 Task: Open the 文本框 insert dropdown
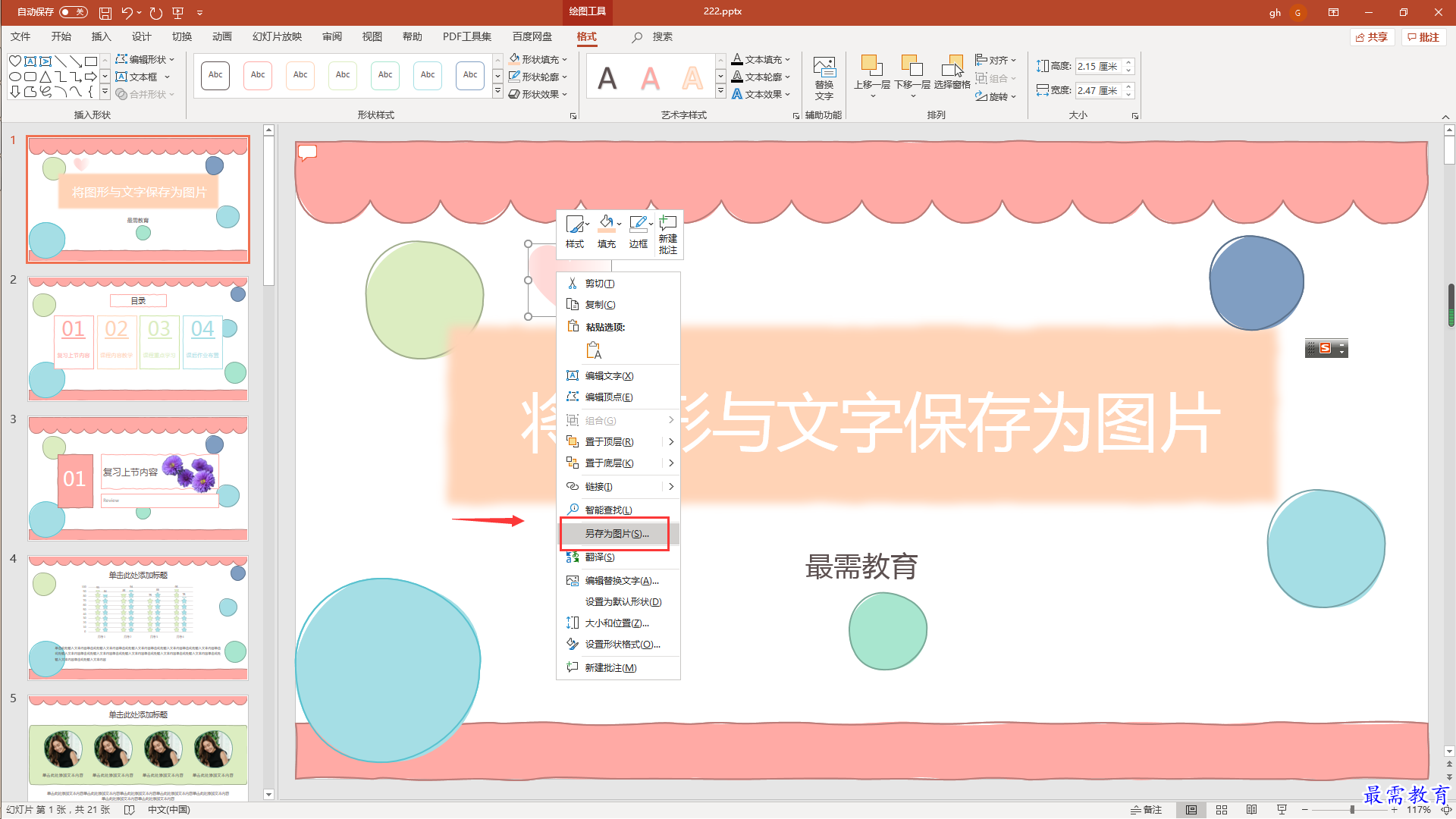[143, 77]
